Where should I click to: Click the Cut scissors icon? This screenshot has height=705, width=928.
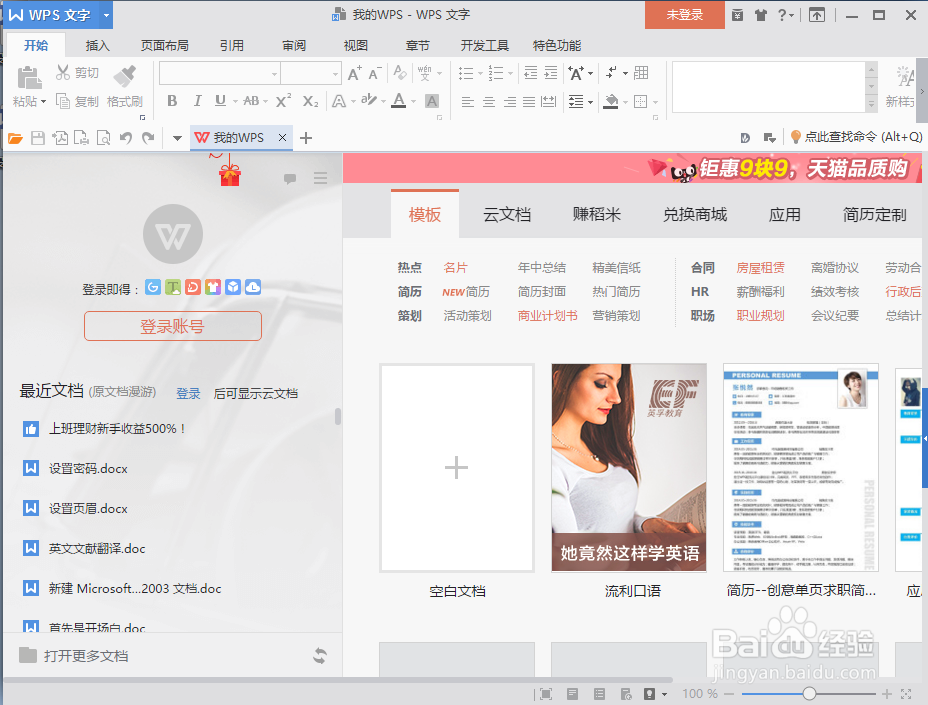pyautogui.click(x=63, y=72)
